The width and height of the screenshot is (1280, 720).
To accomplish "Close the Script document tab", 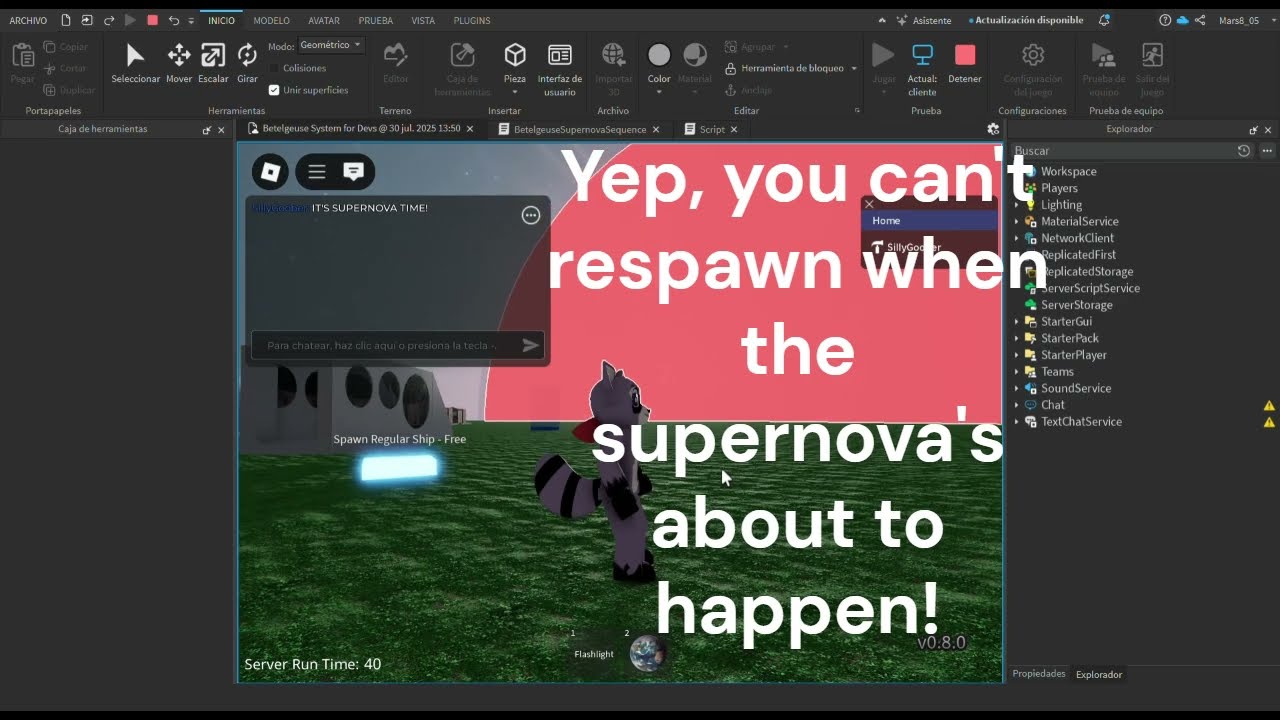I will pyautogui.click(x=734, y=129).
